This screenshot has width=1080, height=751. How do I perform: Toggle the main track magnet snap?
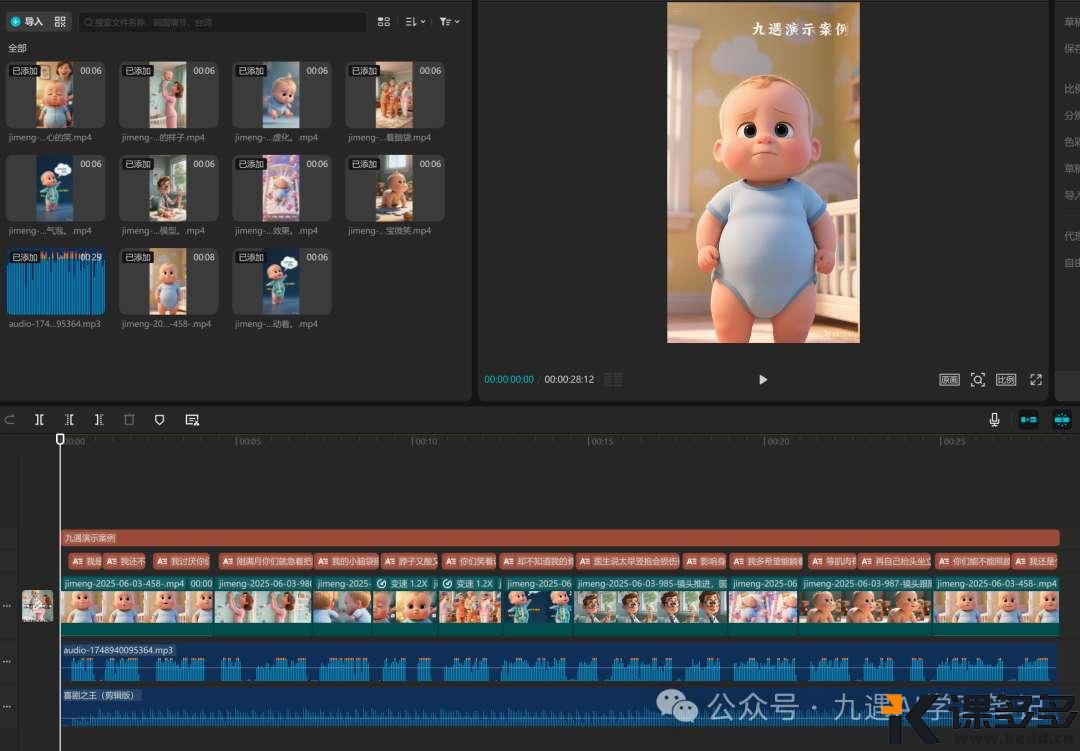click(1028, 420)
